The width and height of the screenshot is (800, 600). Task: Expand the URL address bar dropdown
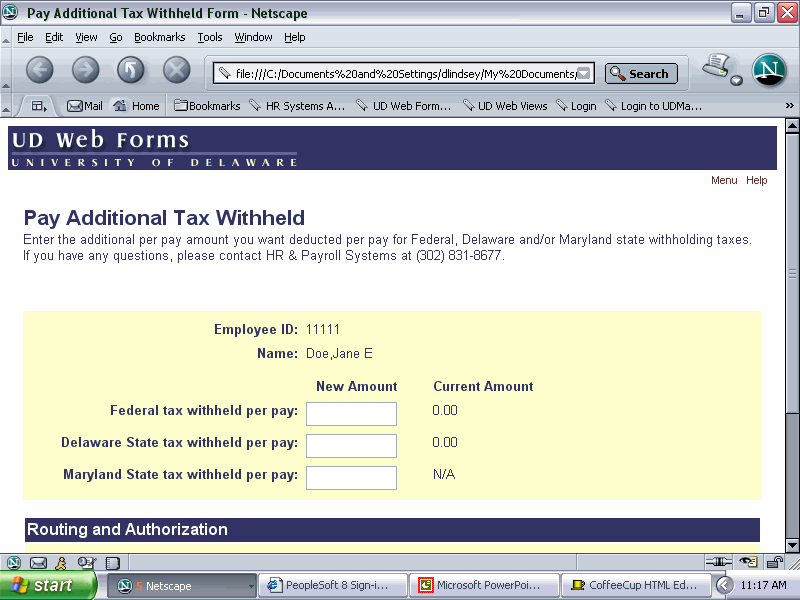tap(586, 73)
